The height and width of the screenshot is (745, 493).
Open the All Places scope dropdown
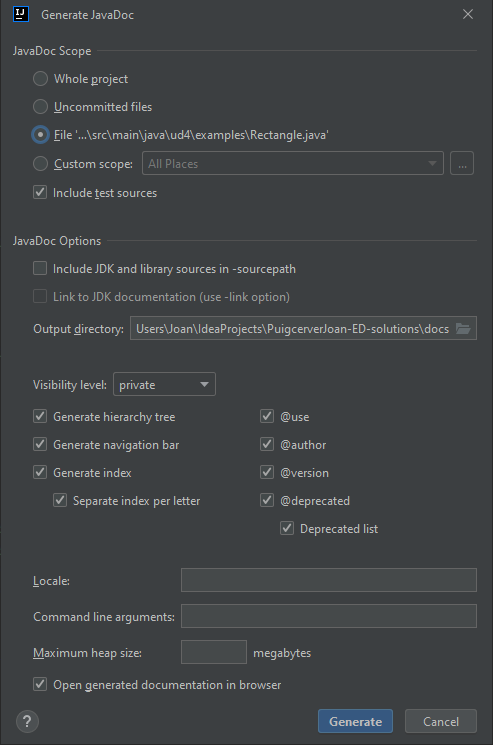pos(293,163)
